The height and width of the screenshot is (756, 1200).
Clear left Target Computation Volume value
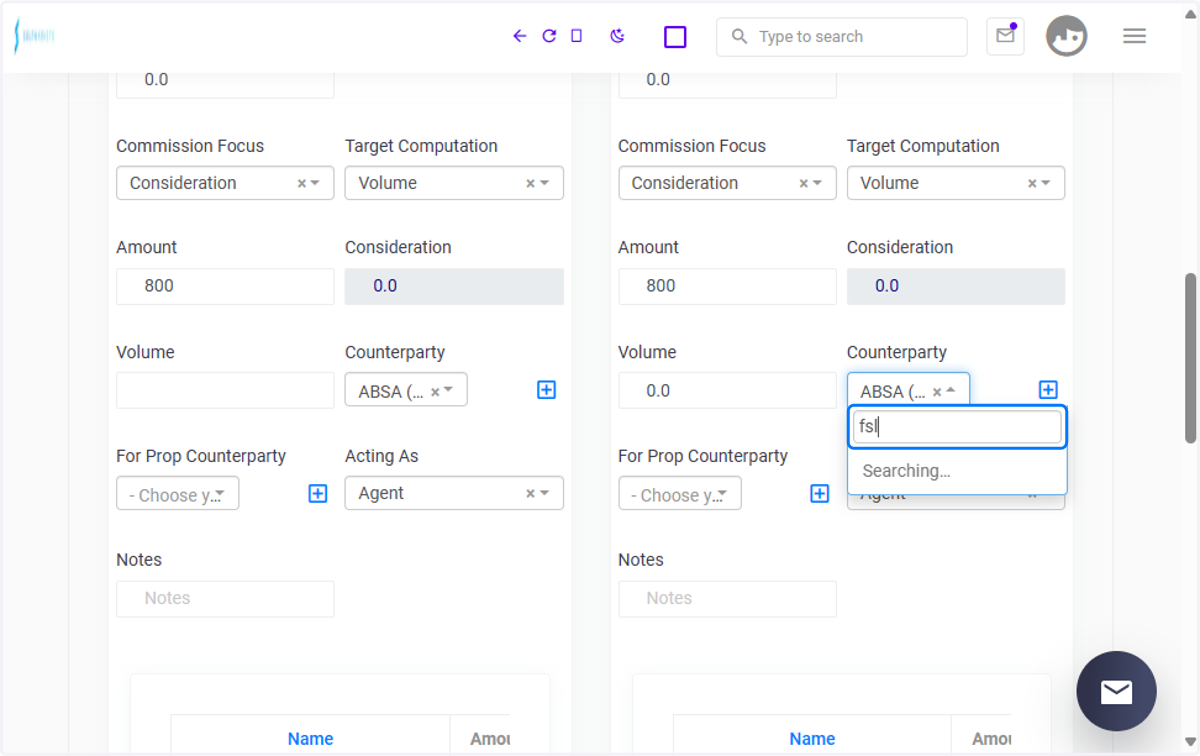tap(530, 184)
